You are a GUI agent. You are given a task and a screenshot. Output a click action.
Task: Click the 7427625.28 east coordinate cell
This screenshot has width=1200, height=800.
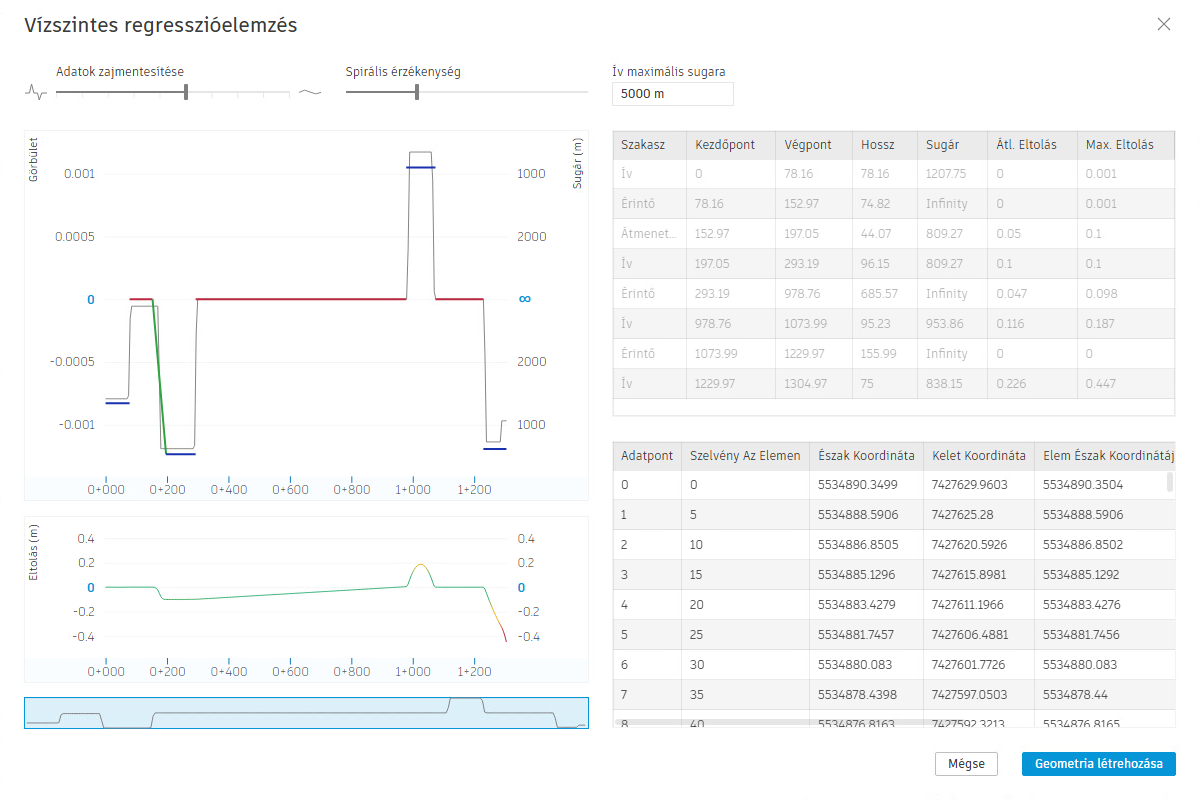(x=979, y=515)
